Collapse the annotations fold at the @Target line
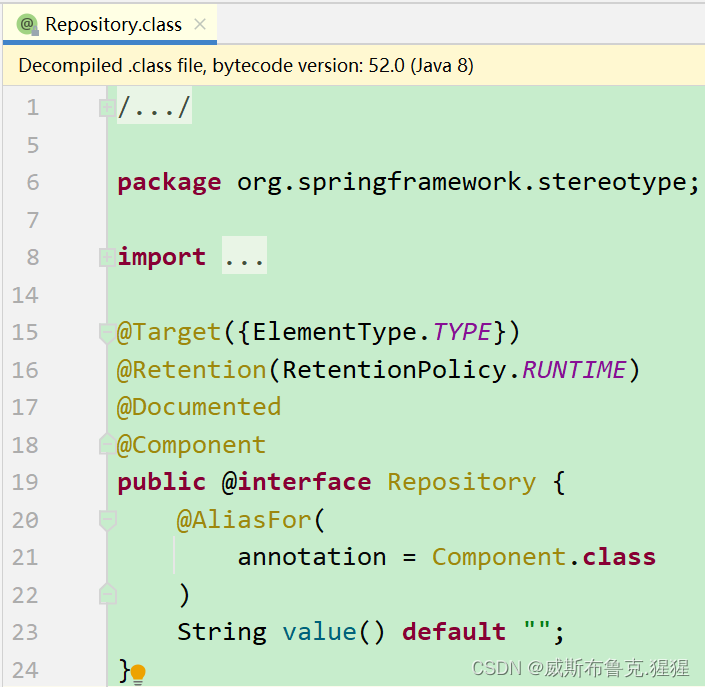 107,332
